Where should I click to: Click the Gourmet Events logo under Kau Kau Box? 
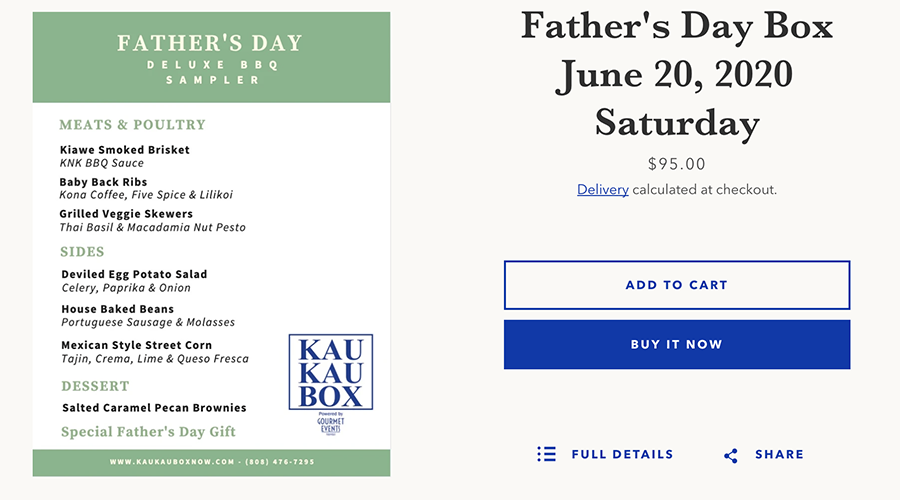(331, 424)
